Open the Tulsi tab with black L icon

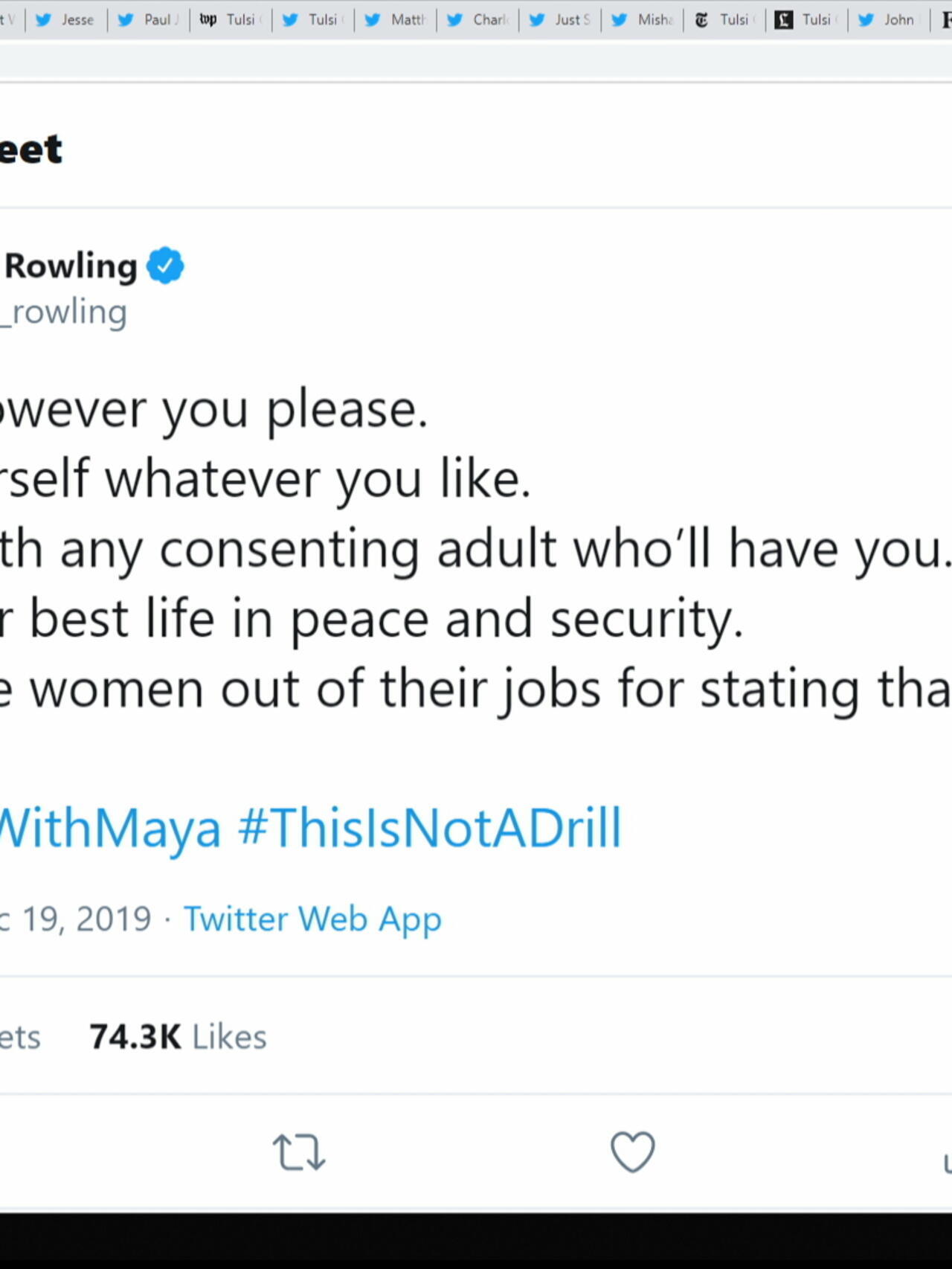tap(805, 20)
